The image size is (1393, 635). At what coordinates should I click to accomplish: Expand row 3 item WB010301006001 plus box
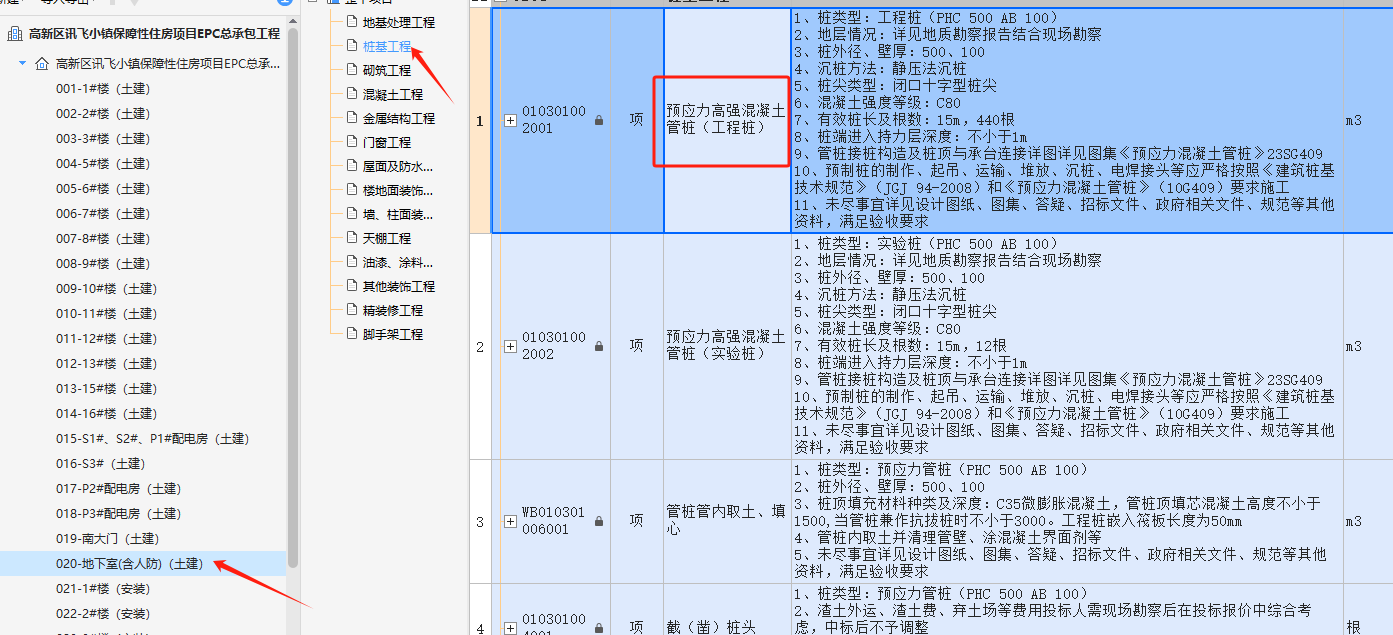click(510, 521)
